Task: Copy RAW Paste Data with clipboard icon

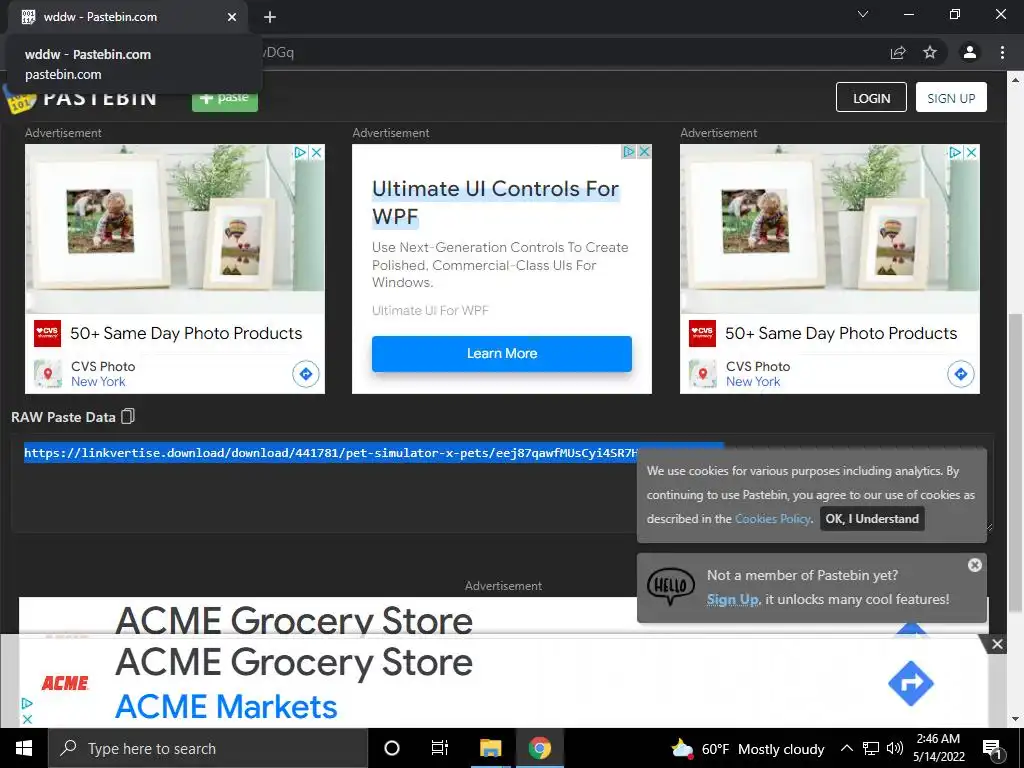Action: [128, 416]
